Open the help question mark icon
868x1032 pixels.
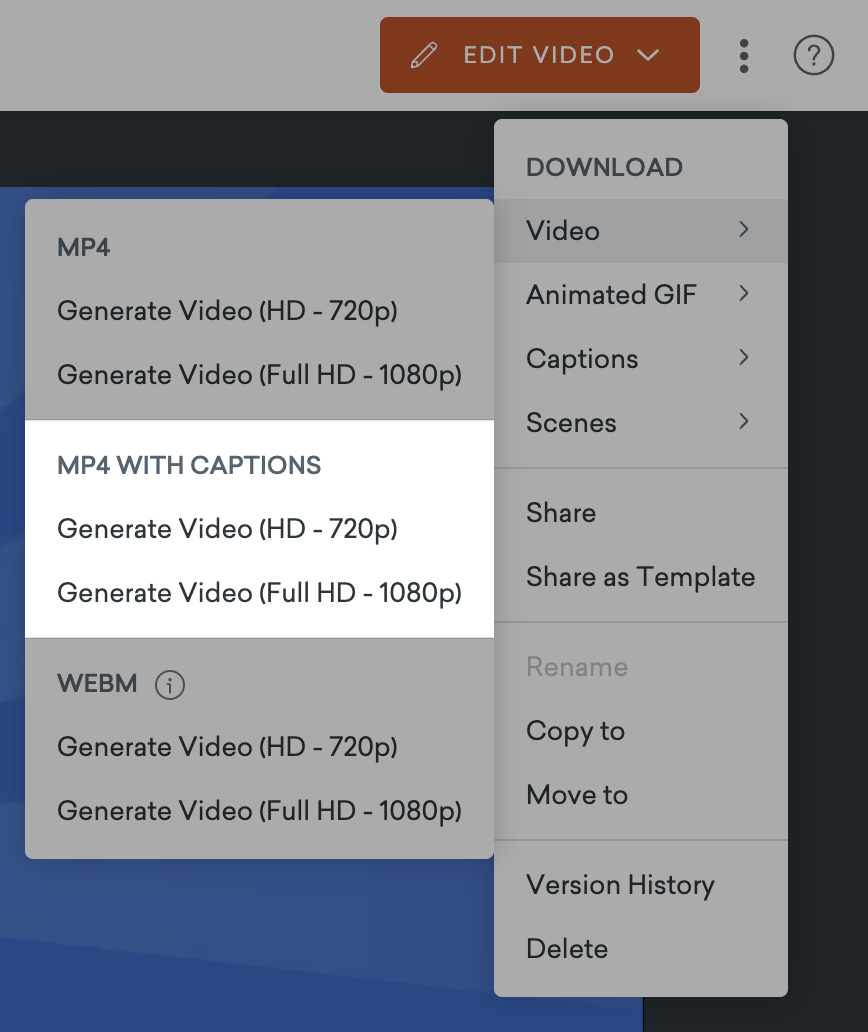coord(813,55)
